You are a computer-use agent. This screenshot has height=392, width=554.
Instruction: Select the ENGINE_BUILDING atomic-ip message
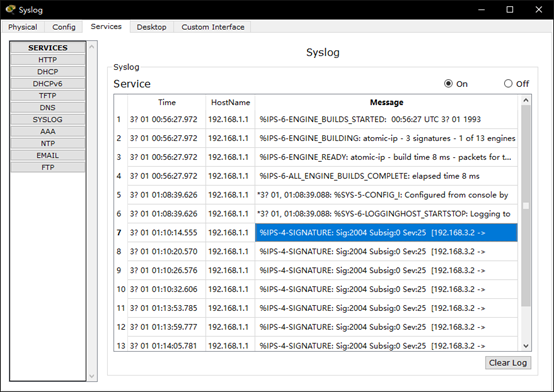(386, 138)
